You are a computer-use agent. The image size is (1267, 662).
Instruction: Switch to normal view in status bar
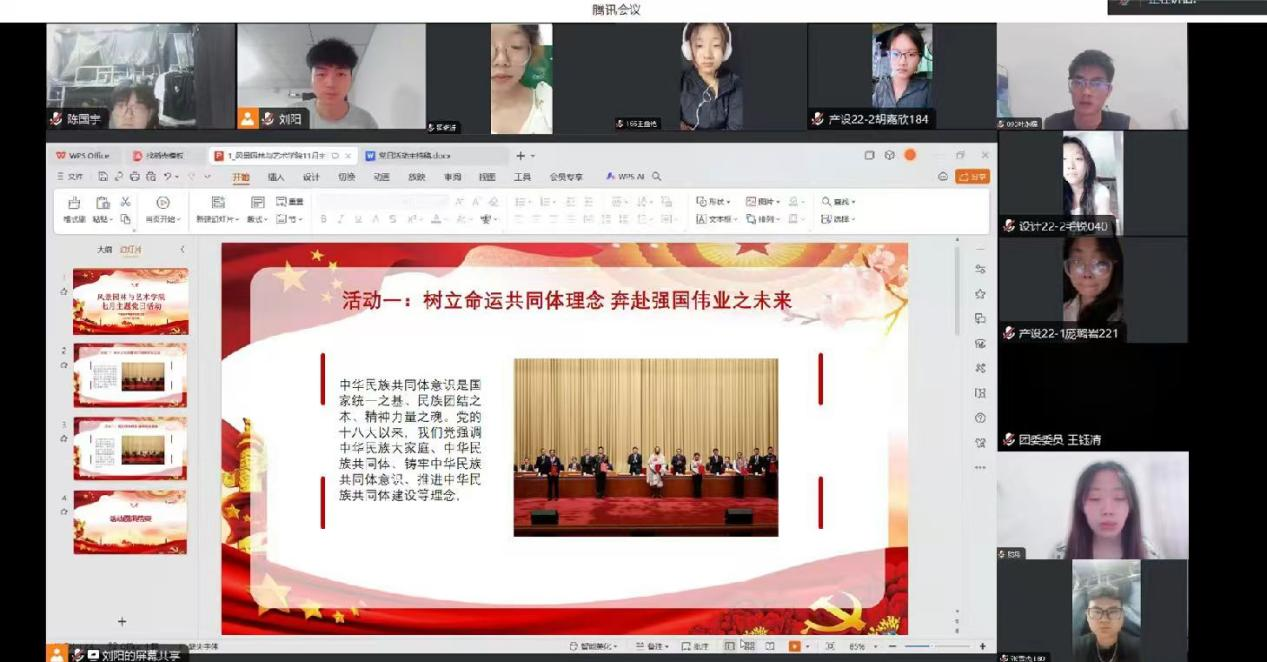coord(729,647)
